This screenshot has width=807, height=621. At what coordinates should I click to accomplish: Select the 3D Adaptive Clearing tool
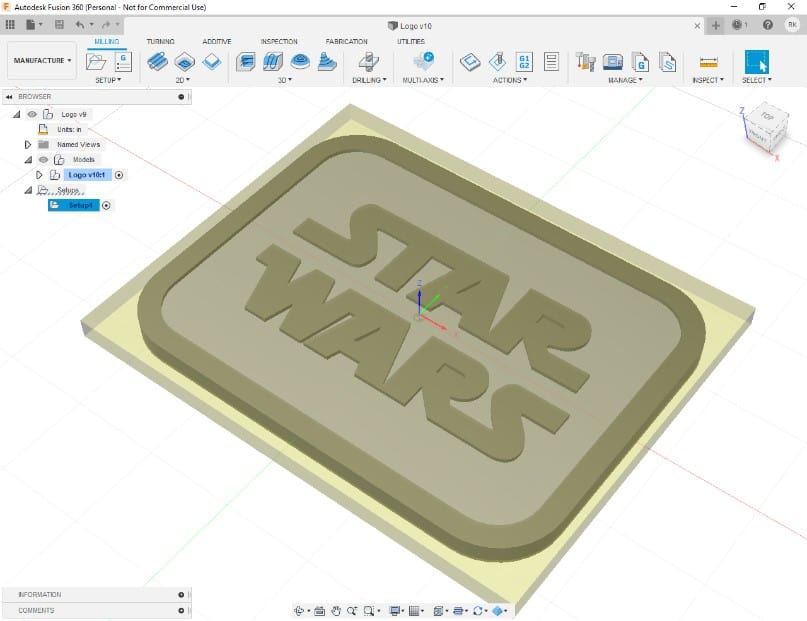245,62
